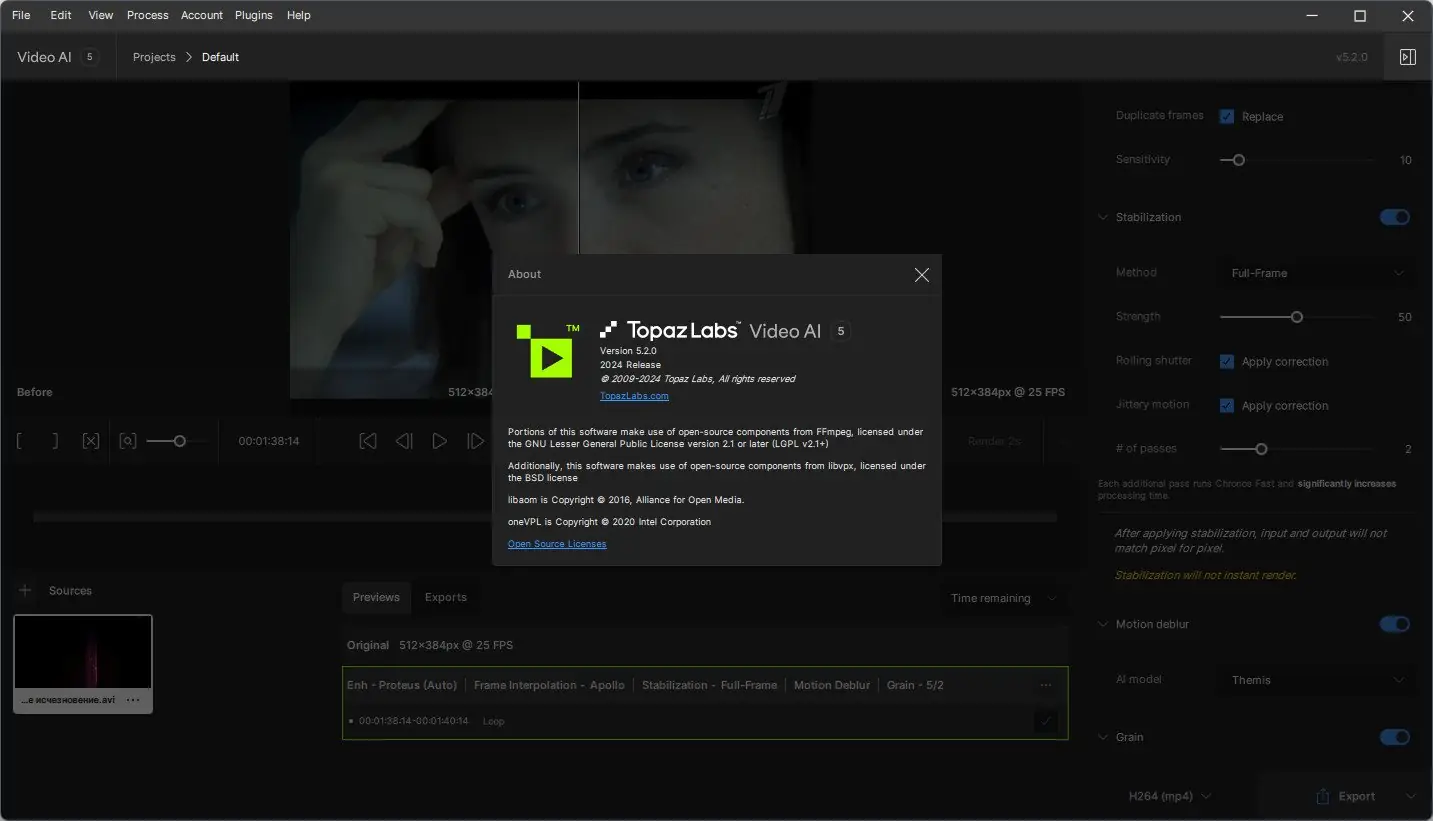Open the H264 (mp4) format dropdown

1169,796
